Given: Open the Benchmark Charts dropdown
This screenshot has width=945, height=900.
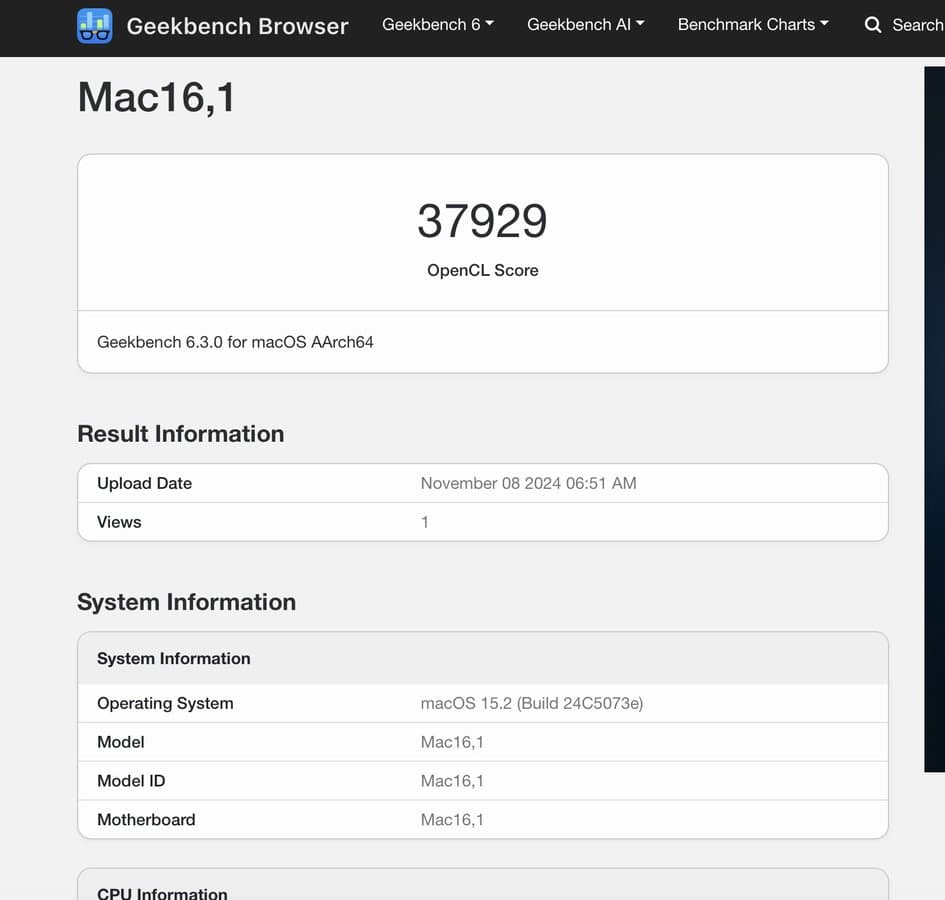Looking at the screenshot, I should coord(752,25).
